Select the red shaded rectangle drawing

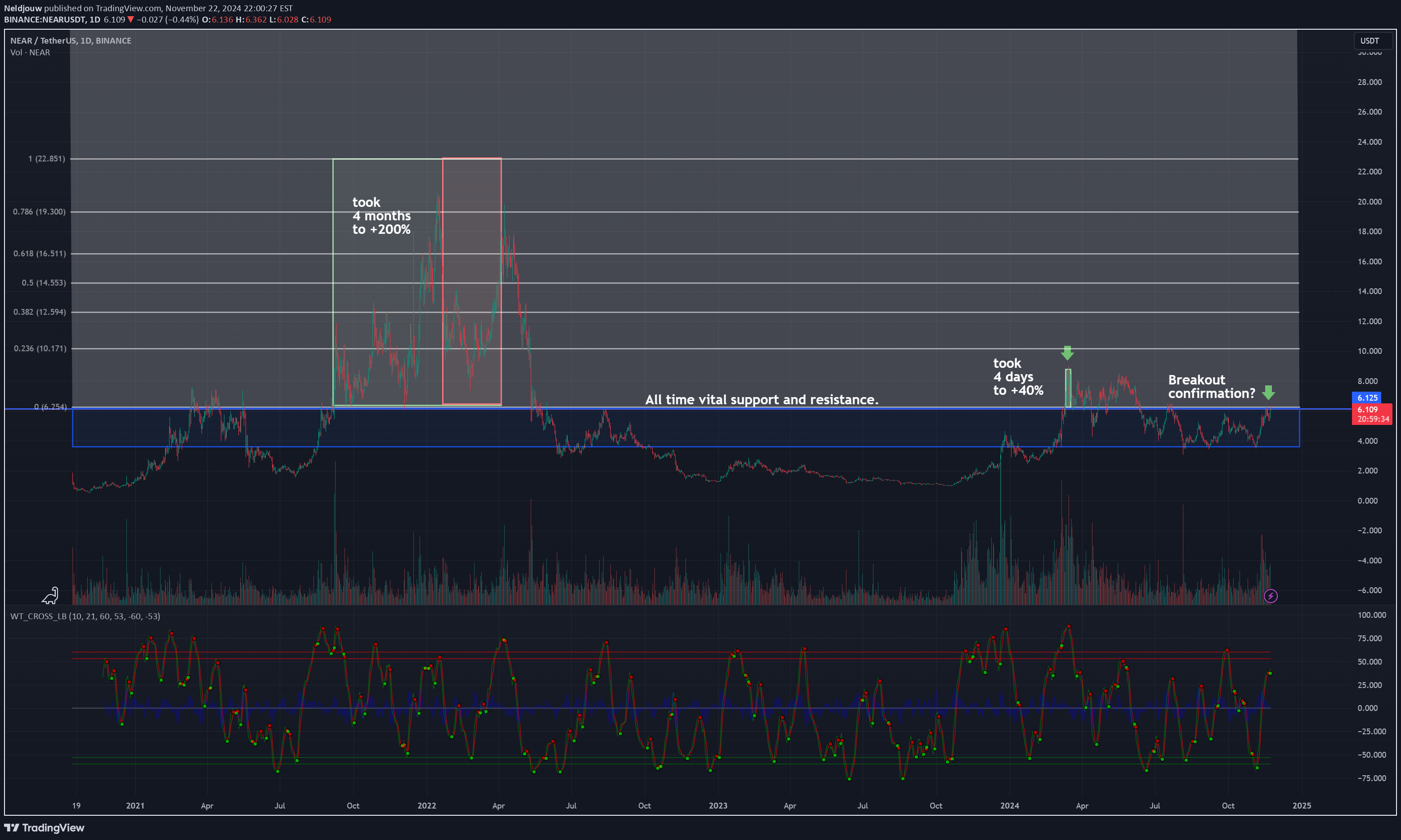[x=471, y=281]
